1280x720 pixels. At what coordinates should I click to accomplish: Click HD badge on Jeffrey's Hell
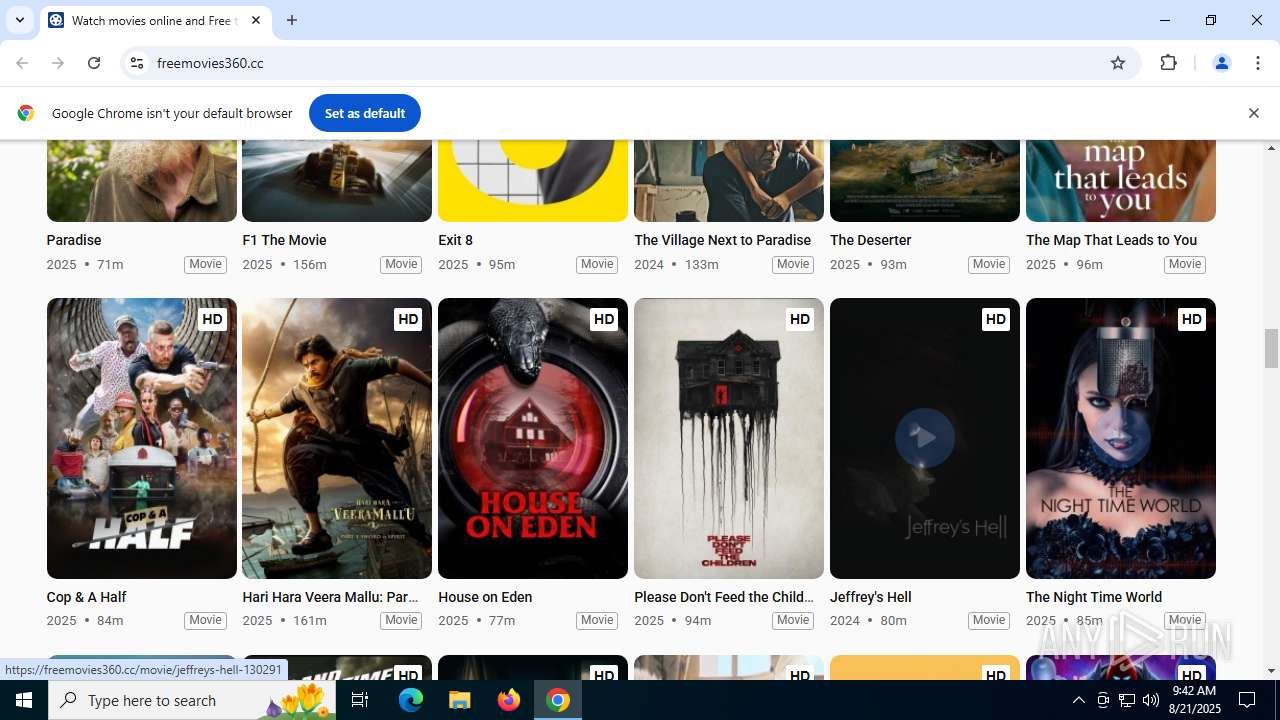[x=996, y=319]
